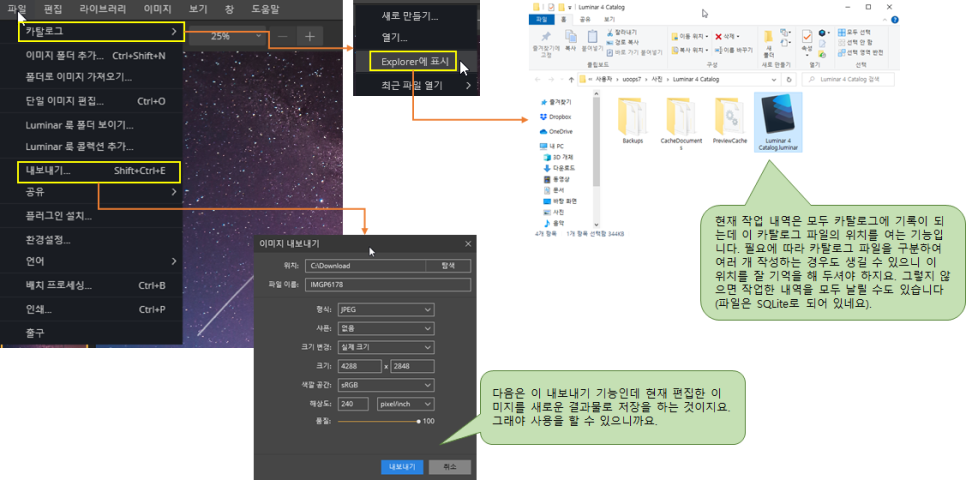Click the 속성 properties icon
Image resolution: width=966 pixels, height=480 pixels.
[807, 38]
